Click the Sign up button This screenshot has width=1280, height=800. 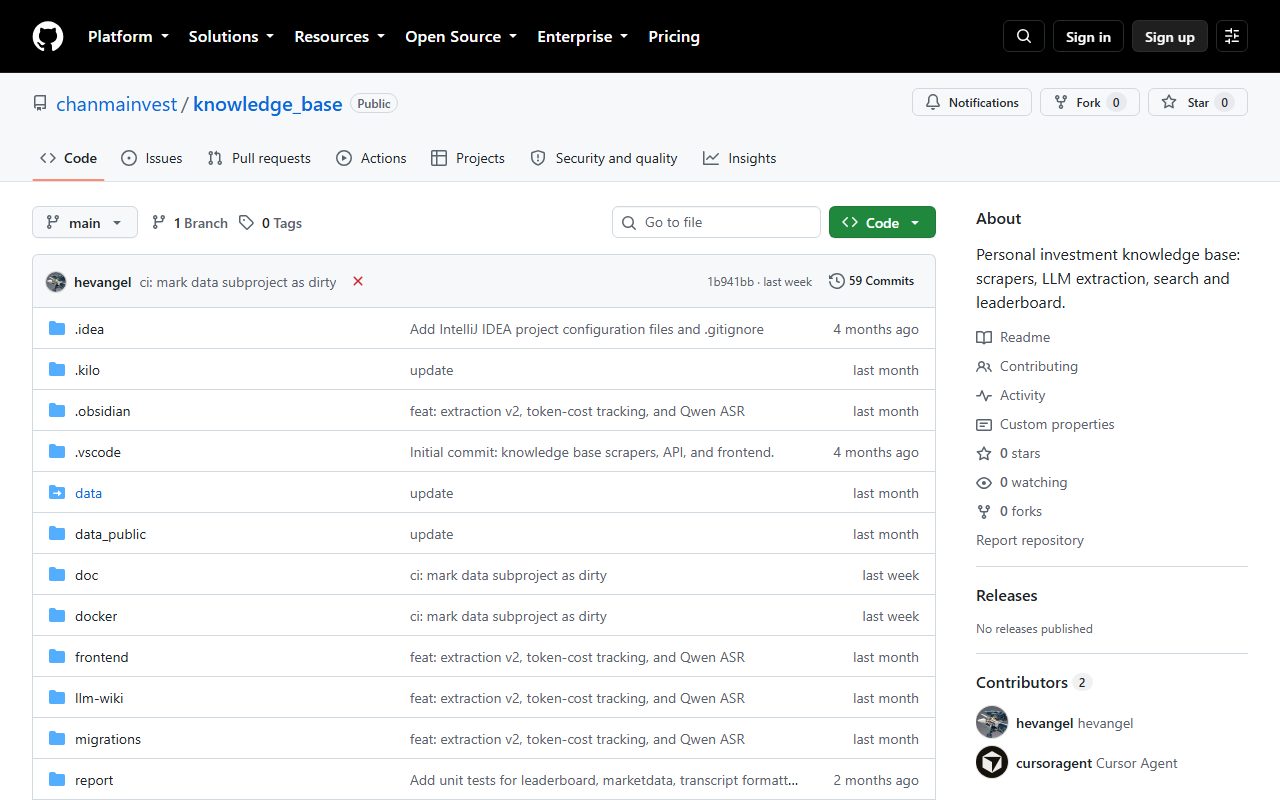[x=1170, y=36]
